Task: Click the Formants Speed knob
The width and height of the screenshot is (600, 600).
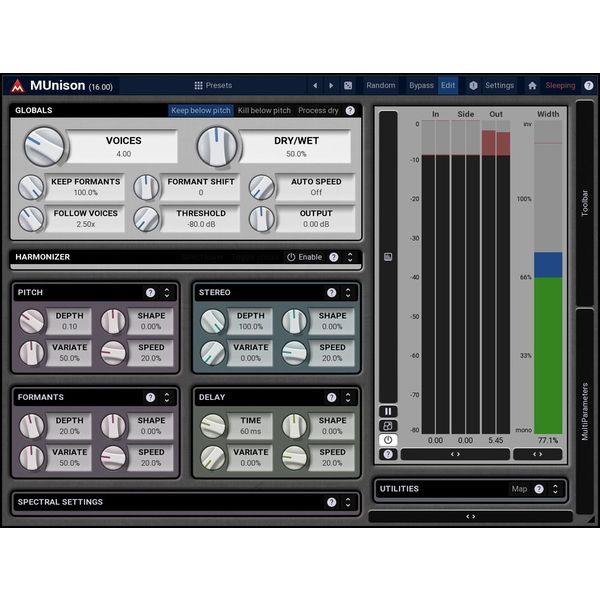Action: pos(113,458)
